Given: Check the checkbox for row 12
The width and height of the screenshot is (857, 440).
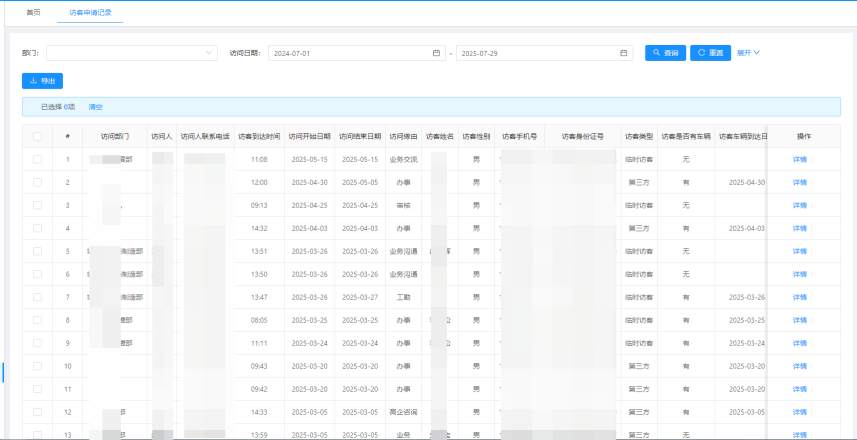Looking at the screenshot, I should click(37, 412).
